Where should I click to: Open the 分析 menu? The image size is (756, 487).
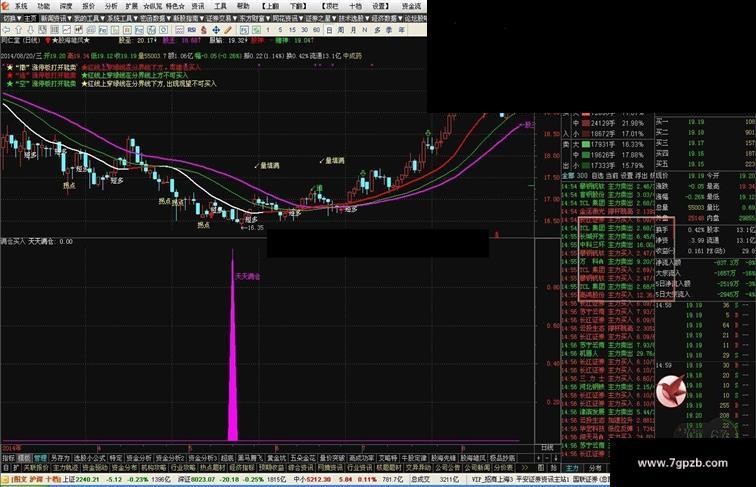110,6
